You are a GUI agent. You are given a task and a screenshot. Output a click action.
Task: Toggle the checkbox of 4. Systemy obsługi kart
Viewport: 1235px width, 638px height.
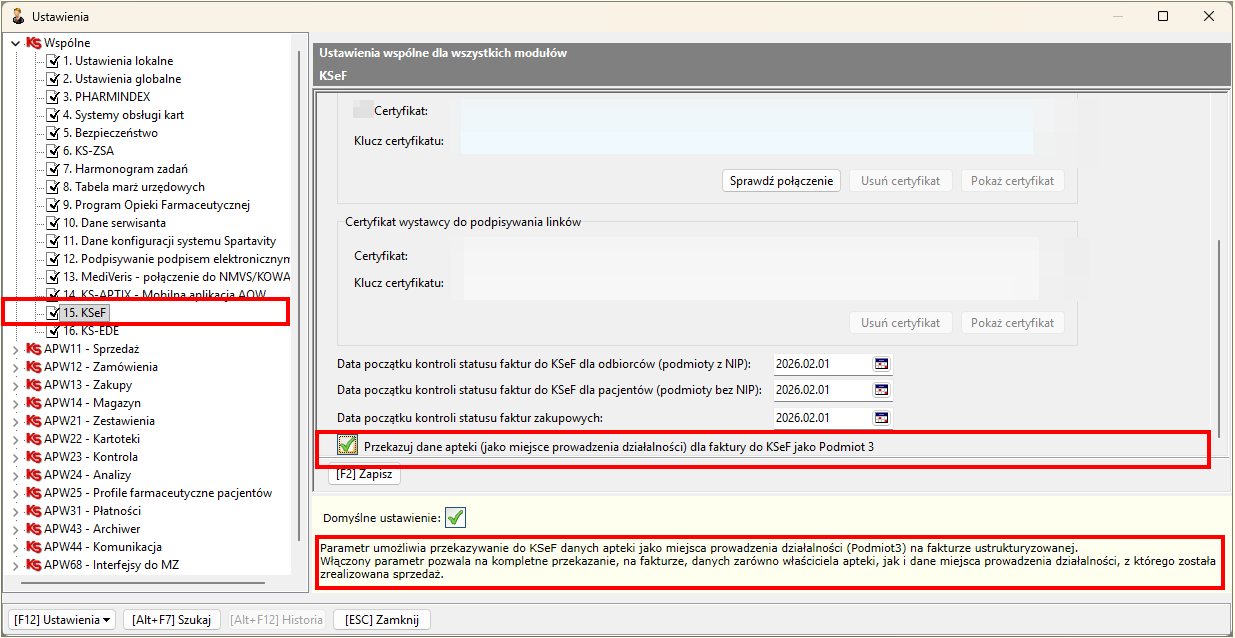pos(53,115)
